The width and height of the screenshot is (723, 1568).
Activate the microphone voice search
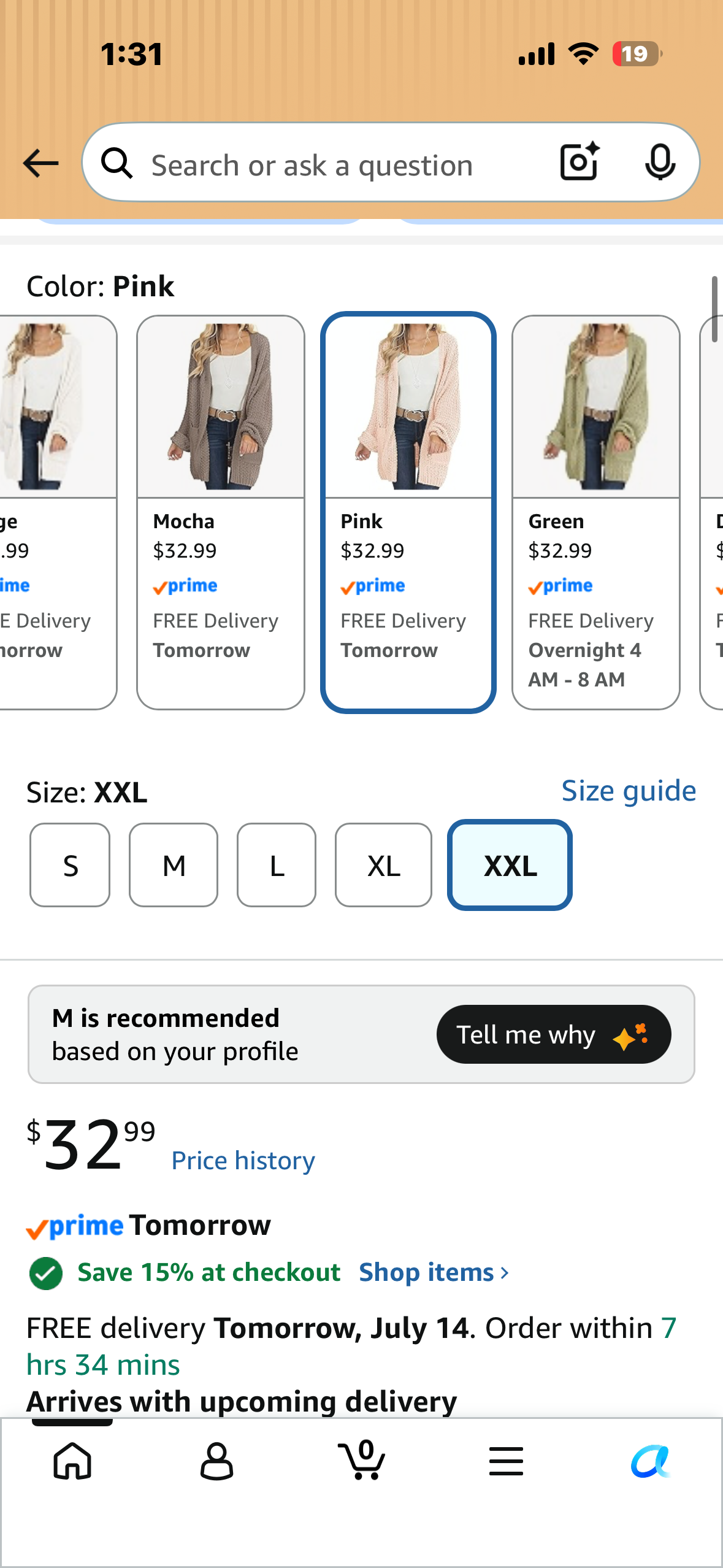coord(660,163)
